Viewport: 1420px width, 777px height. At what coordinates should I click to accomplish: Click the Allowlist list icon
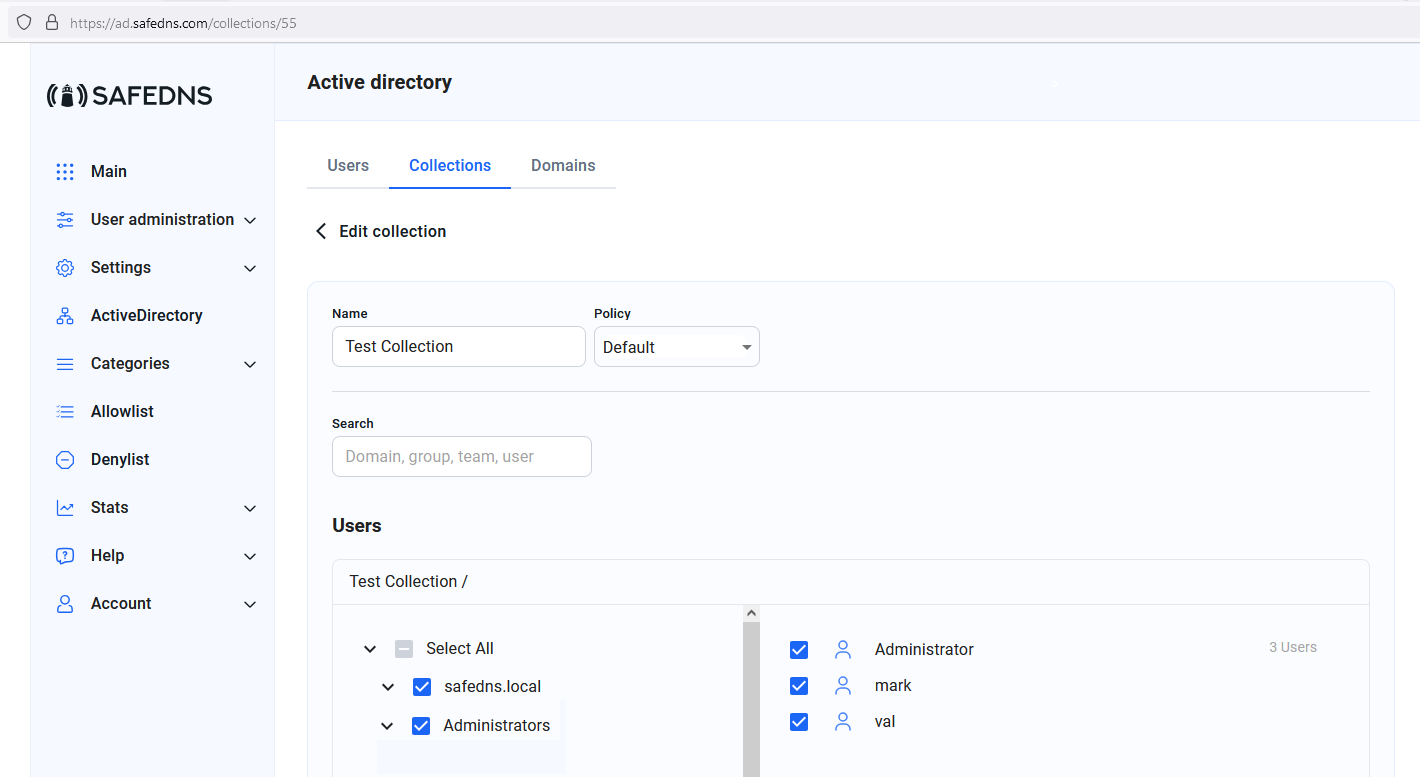65,412
